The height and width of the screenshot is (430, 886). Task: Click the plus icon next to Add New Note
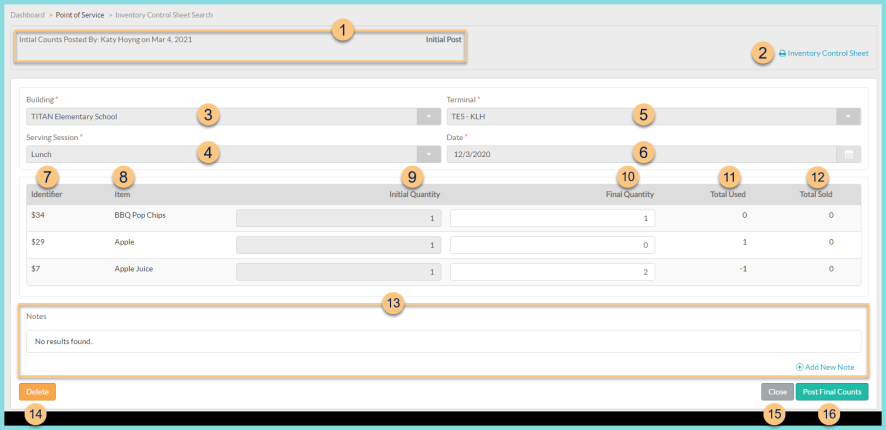[x=800, y=367]
